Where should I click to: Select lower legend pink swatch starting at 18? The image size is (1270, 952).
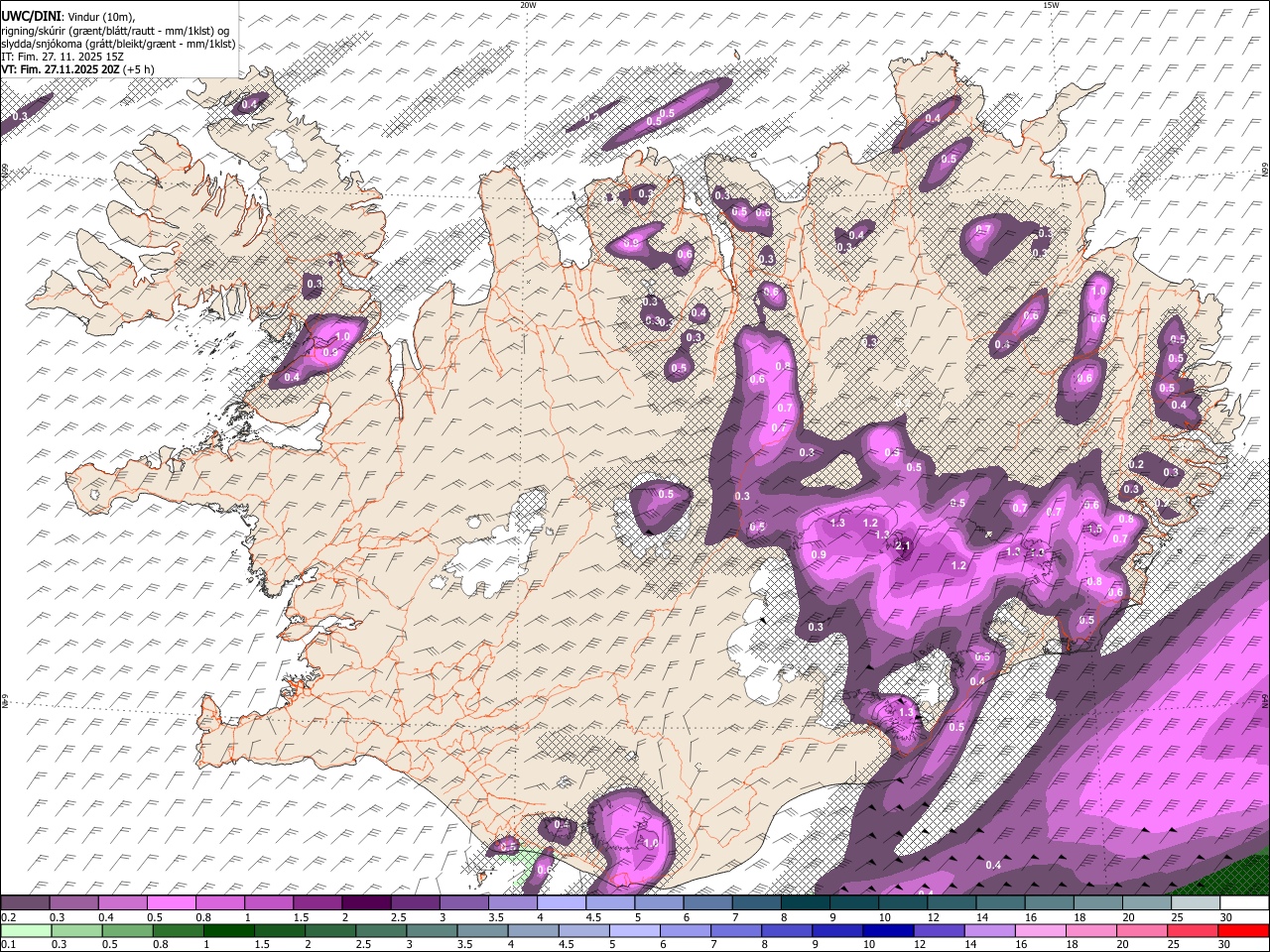(x=1089, y=930)
